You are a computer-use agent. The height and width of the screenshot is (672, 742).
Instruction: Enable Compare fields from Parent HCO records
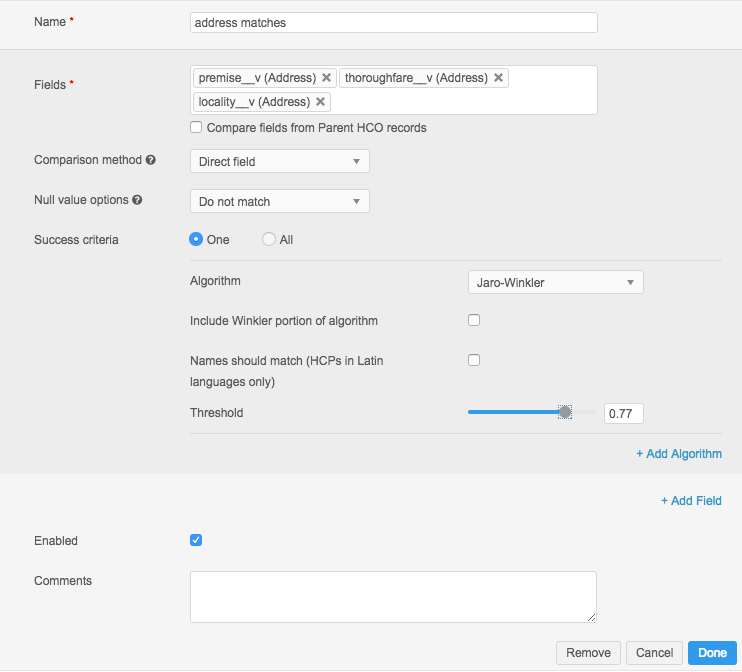(x=196, y=128)
